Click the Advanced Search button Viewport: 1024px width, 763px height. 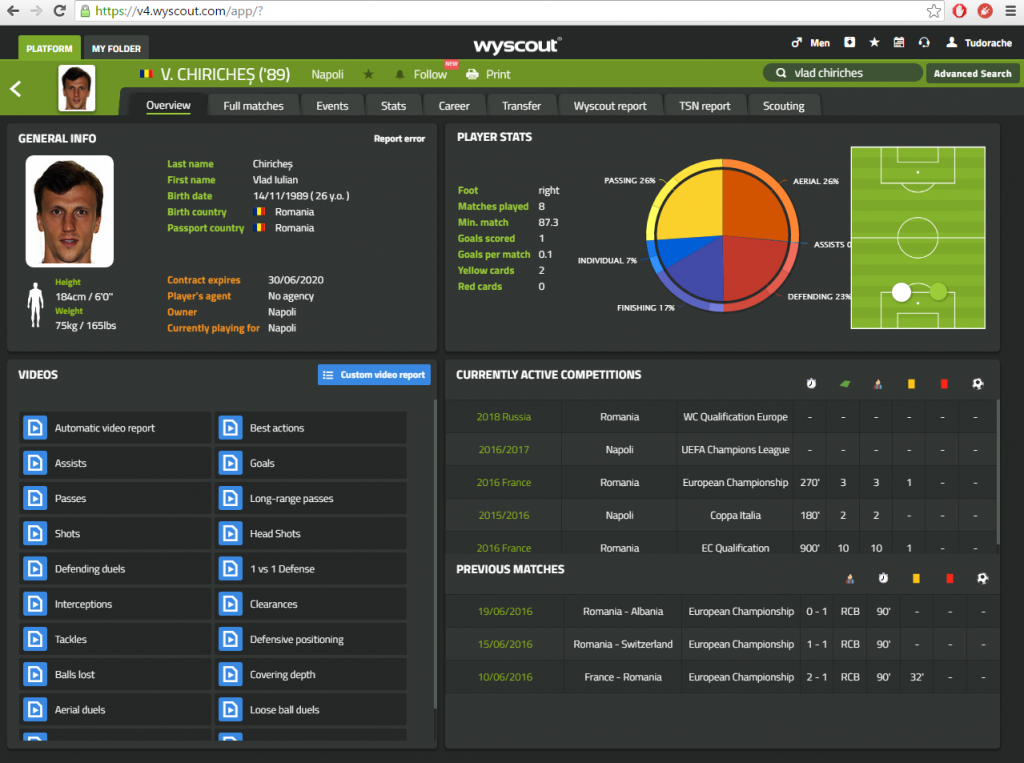click(972, 73)
